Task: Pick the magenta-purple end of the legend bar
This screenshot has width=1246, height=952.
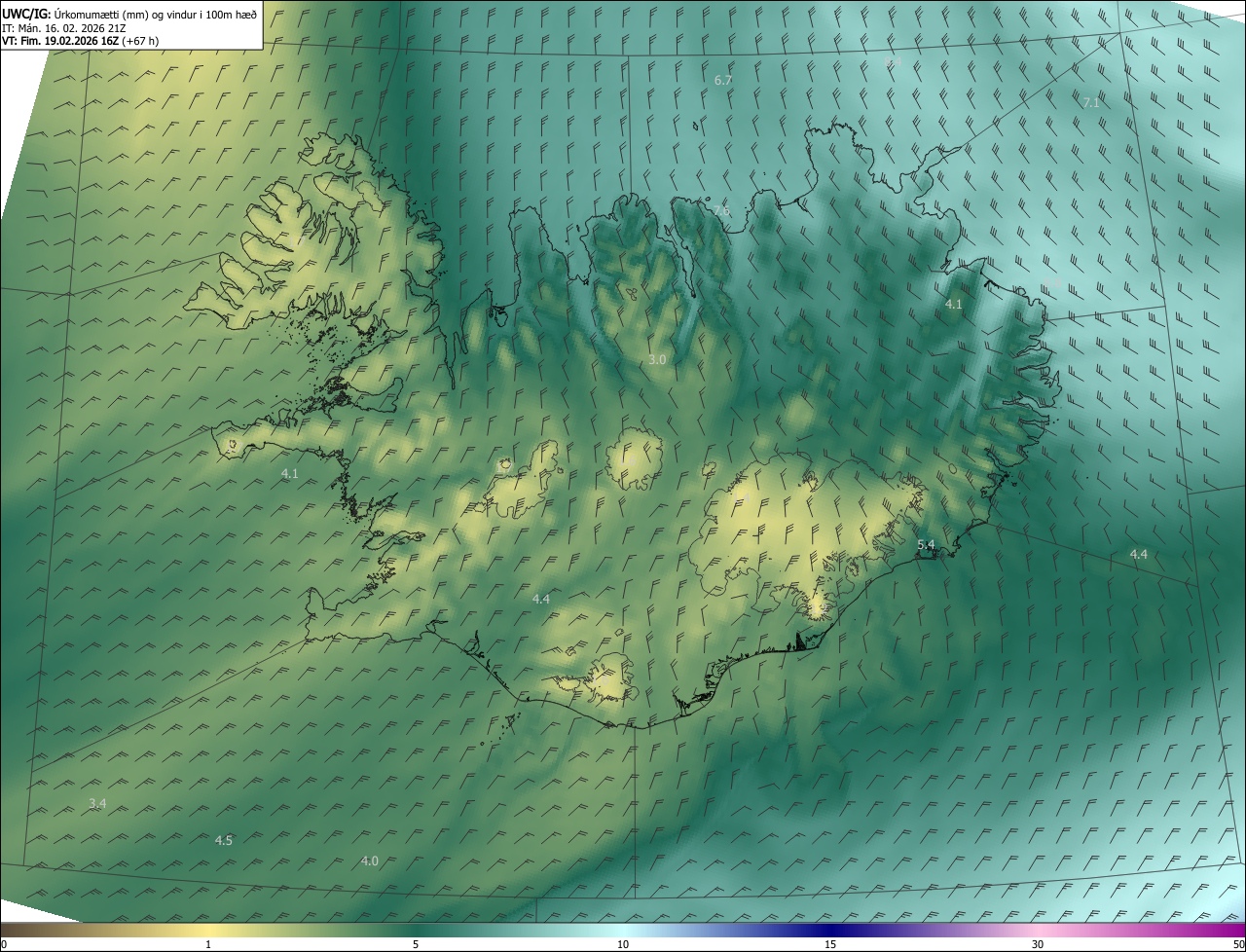Action: click(1234, 930)
